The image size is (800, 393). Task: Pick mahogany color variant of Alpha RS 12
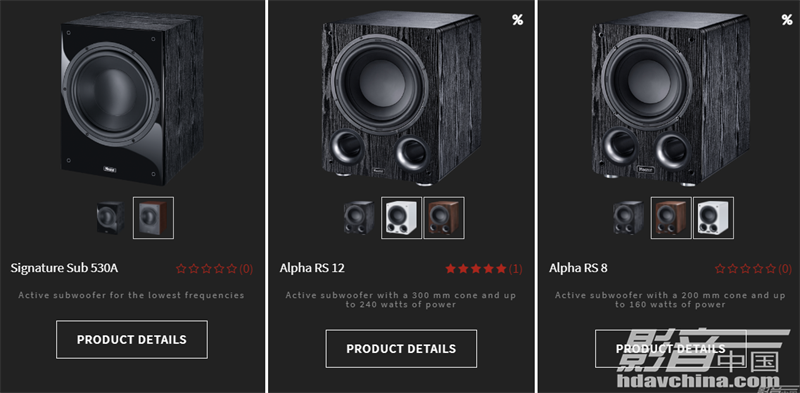[444, 218]
